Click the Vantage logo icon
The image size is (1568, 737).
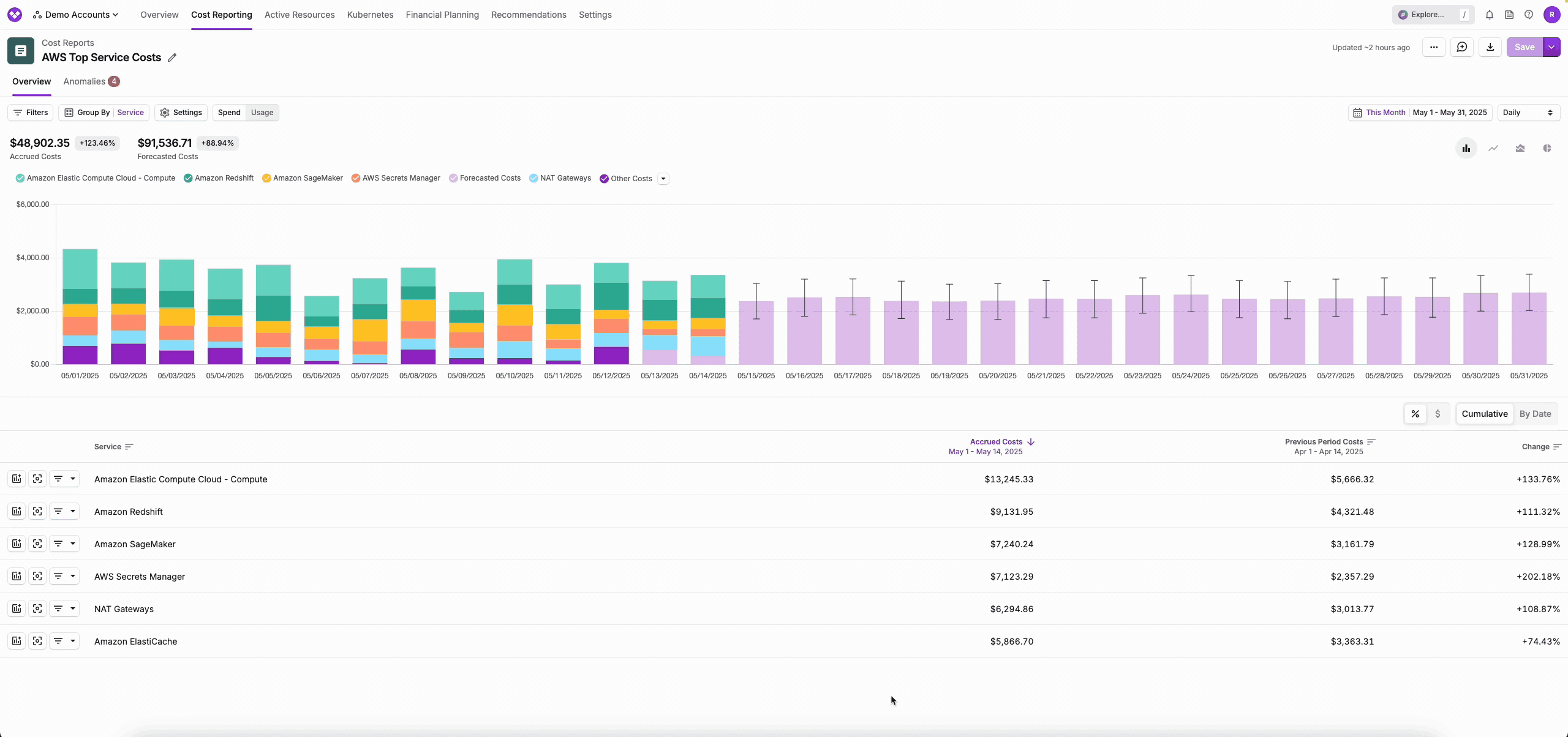[15, 15]
